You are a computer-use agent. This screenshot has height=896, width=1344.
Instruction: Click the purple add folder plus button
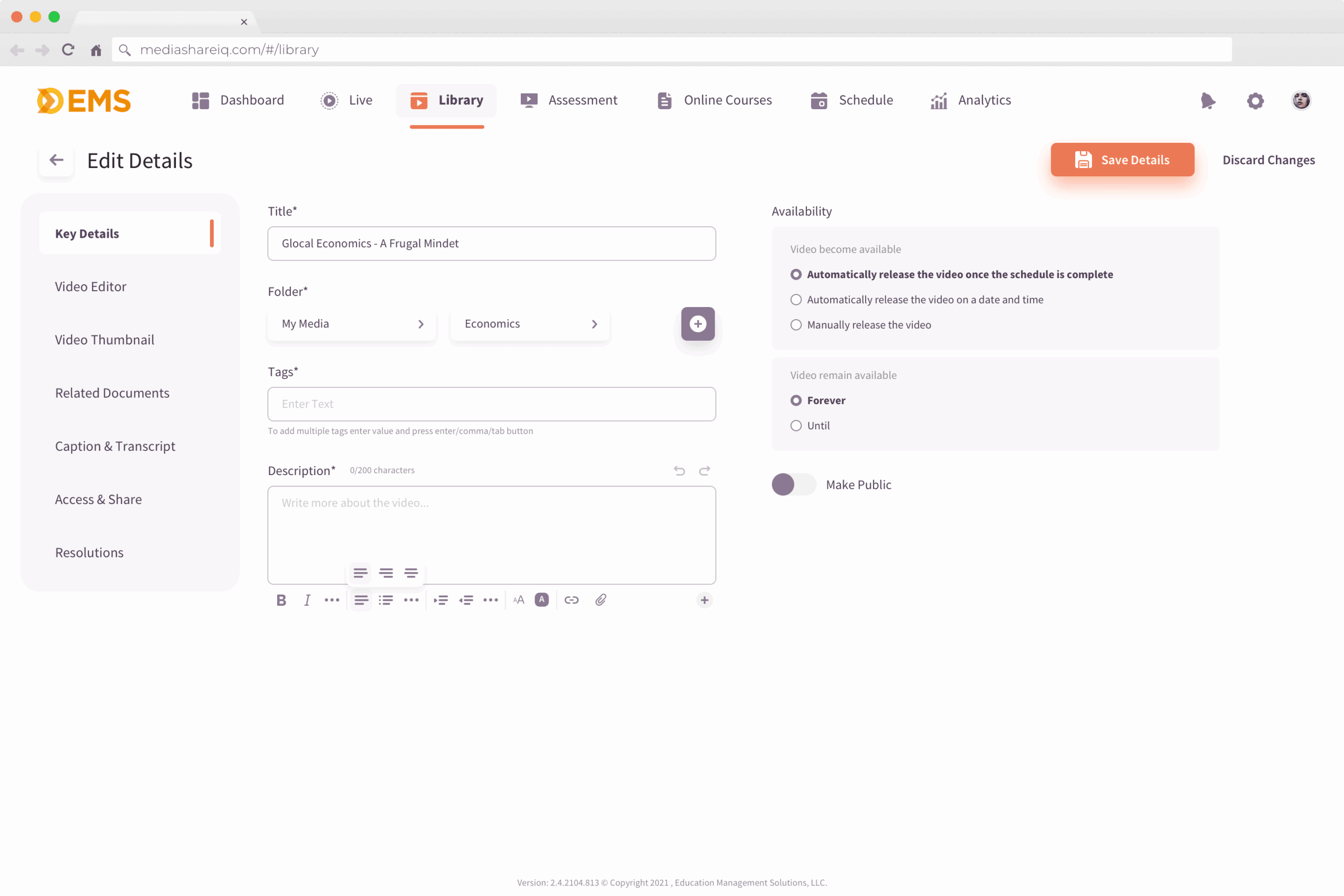(x=698, y=324)
